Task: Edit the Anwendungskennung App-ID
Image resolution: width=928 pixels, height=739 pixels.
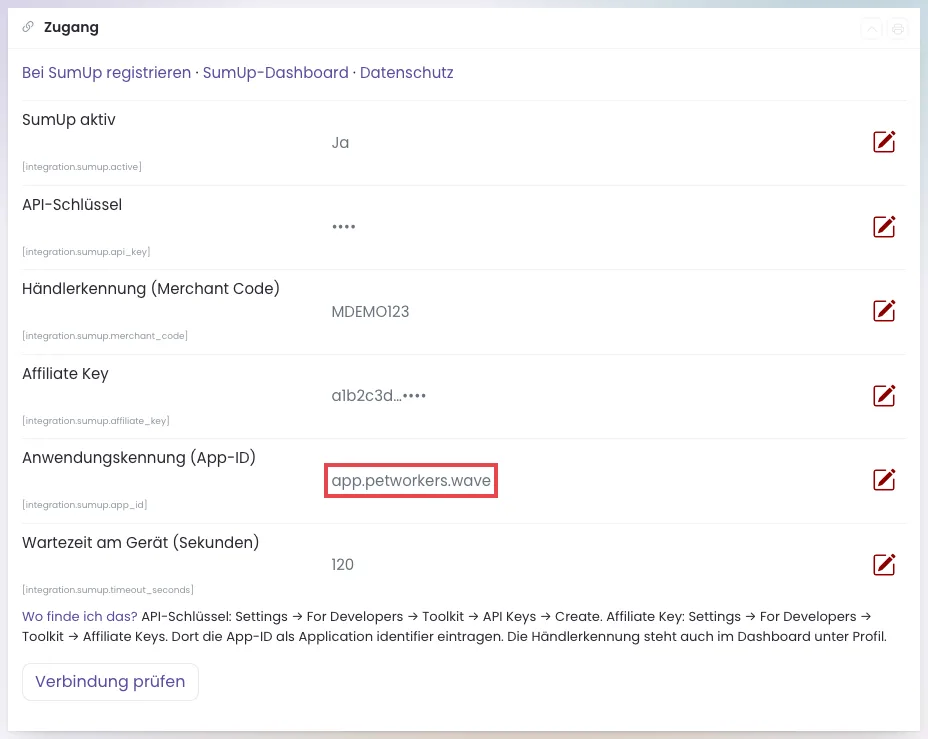Action: pos(884,480)
